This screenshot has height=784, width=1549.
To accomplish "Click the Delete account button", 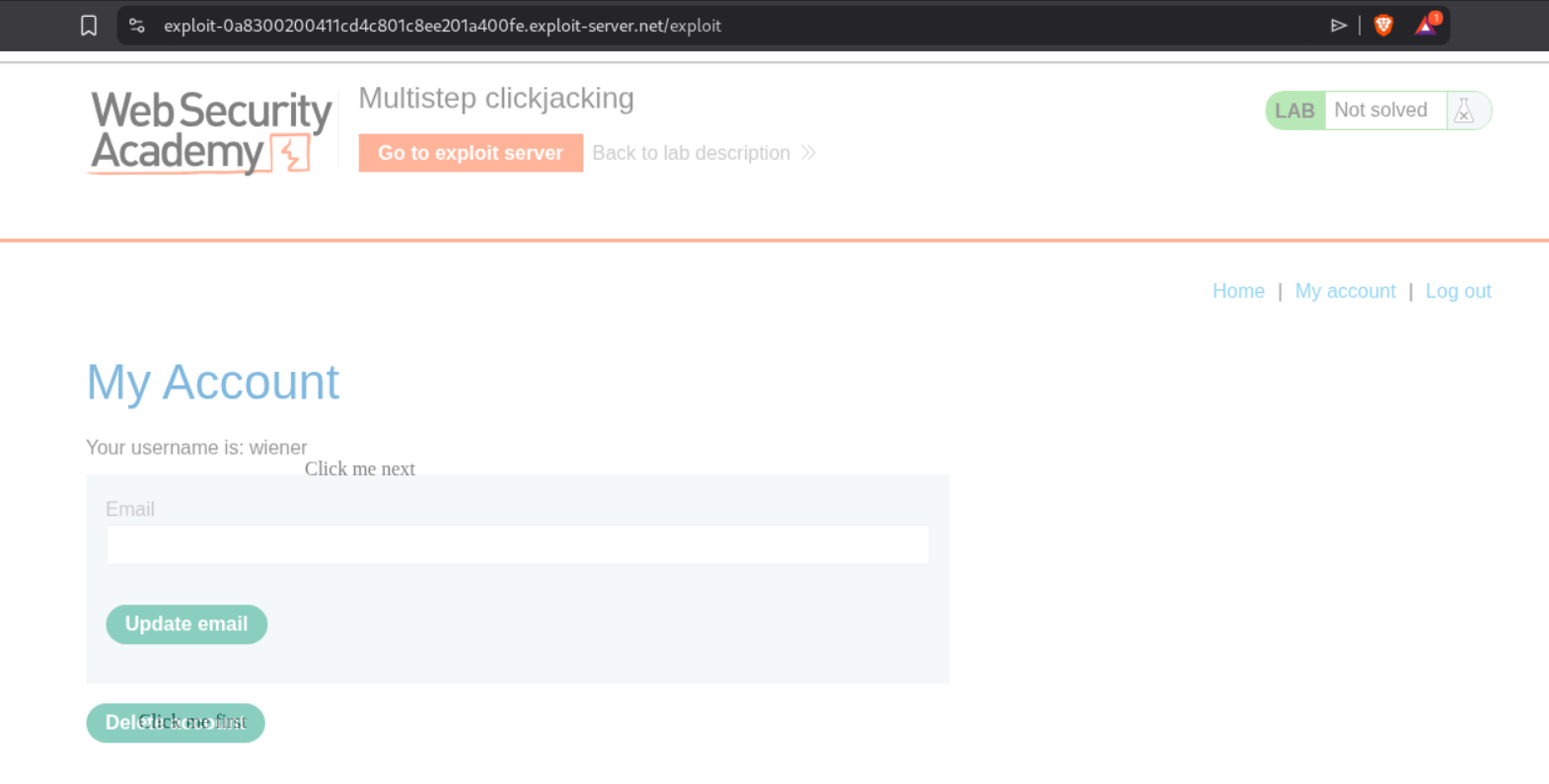I will click(176, 723).
